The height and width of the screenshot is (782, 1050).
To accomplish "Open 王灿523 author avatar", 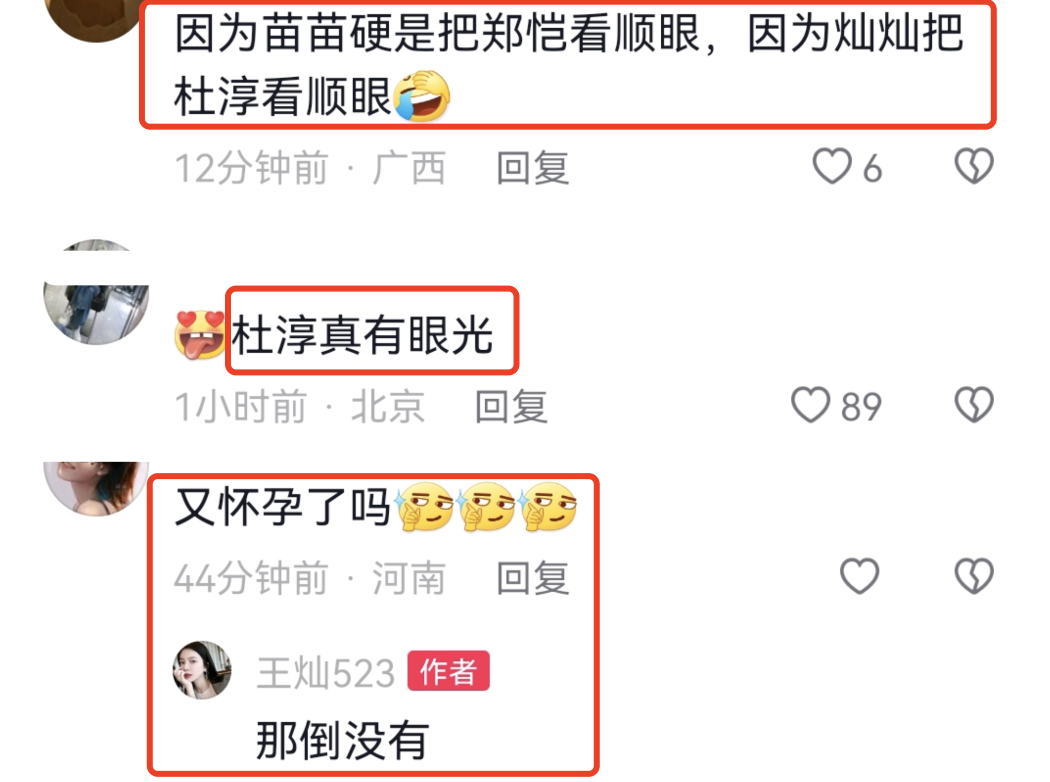I will point(202,670).
